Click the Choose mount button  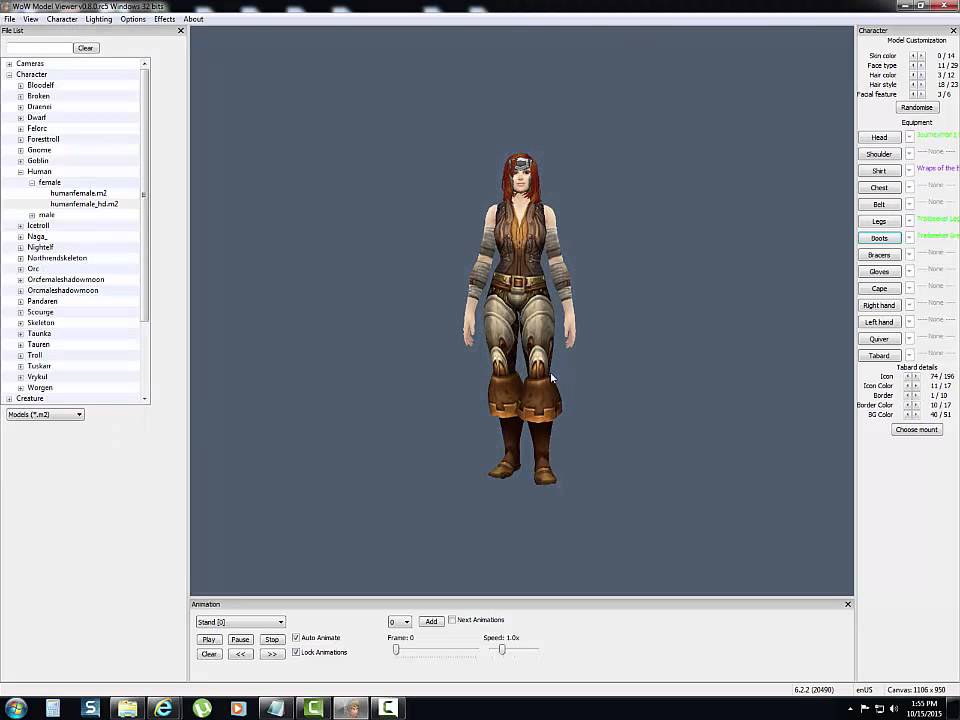click(x=917, y=429)
